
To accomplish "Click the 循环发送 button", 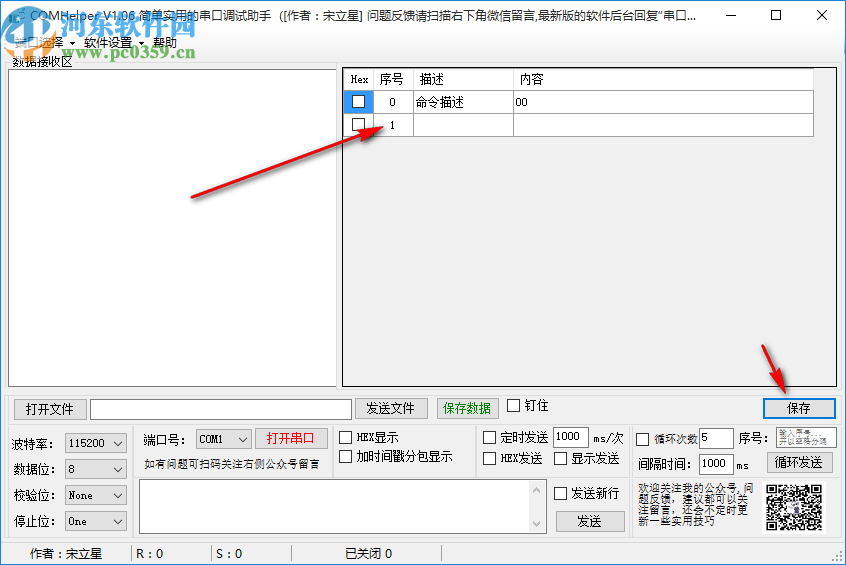I will (x=799, y=462).
